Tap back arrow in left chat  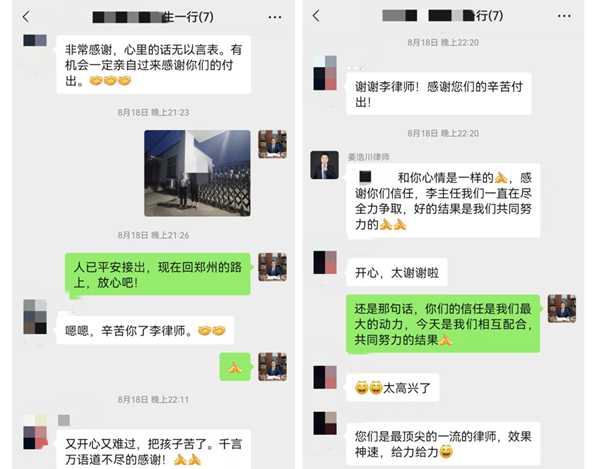click(x=26, y=17)
